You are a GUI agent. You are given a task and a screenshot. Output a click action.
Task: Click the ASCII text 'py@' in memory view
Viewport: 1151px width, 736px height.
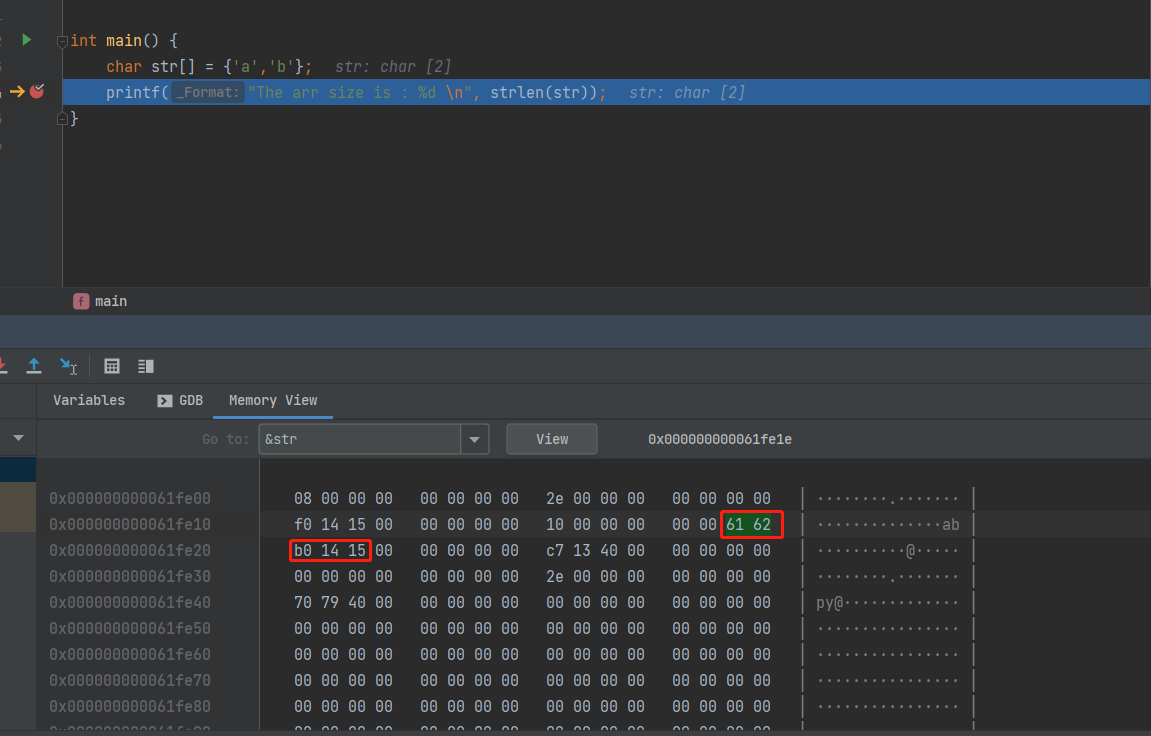[829, 603]
